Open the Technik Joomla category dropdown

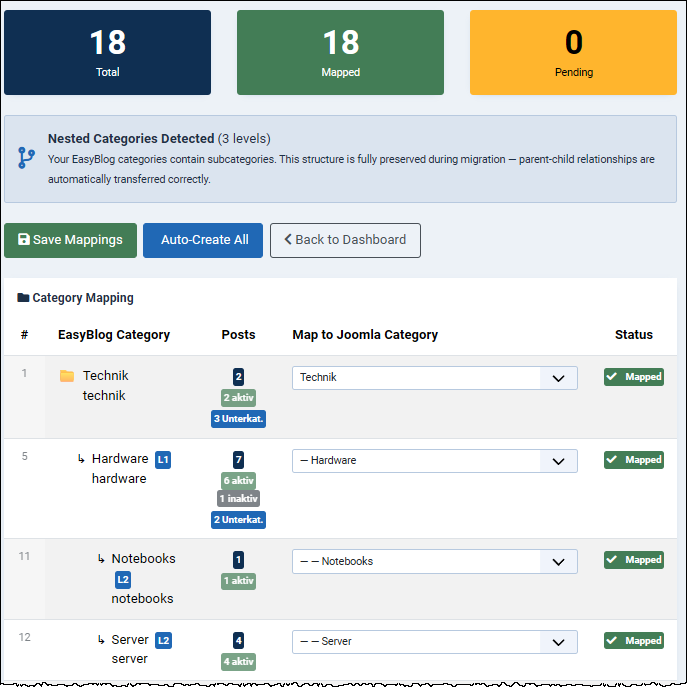(434, 378)
